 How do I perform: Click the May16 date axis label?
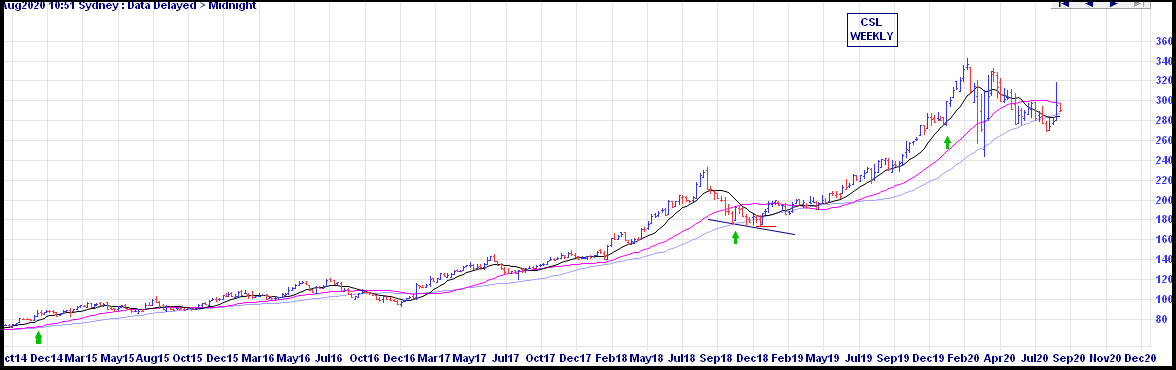pyautogui.click(x=294, y=359)
